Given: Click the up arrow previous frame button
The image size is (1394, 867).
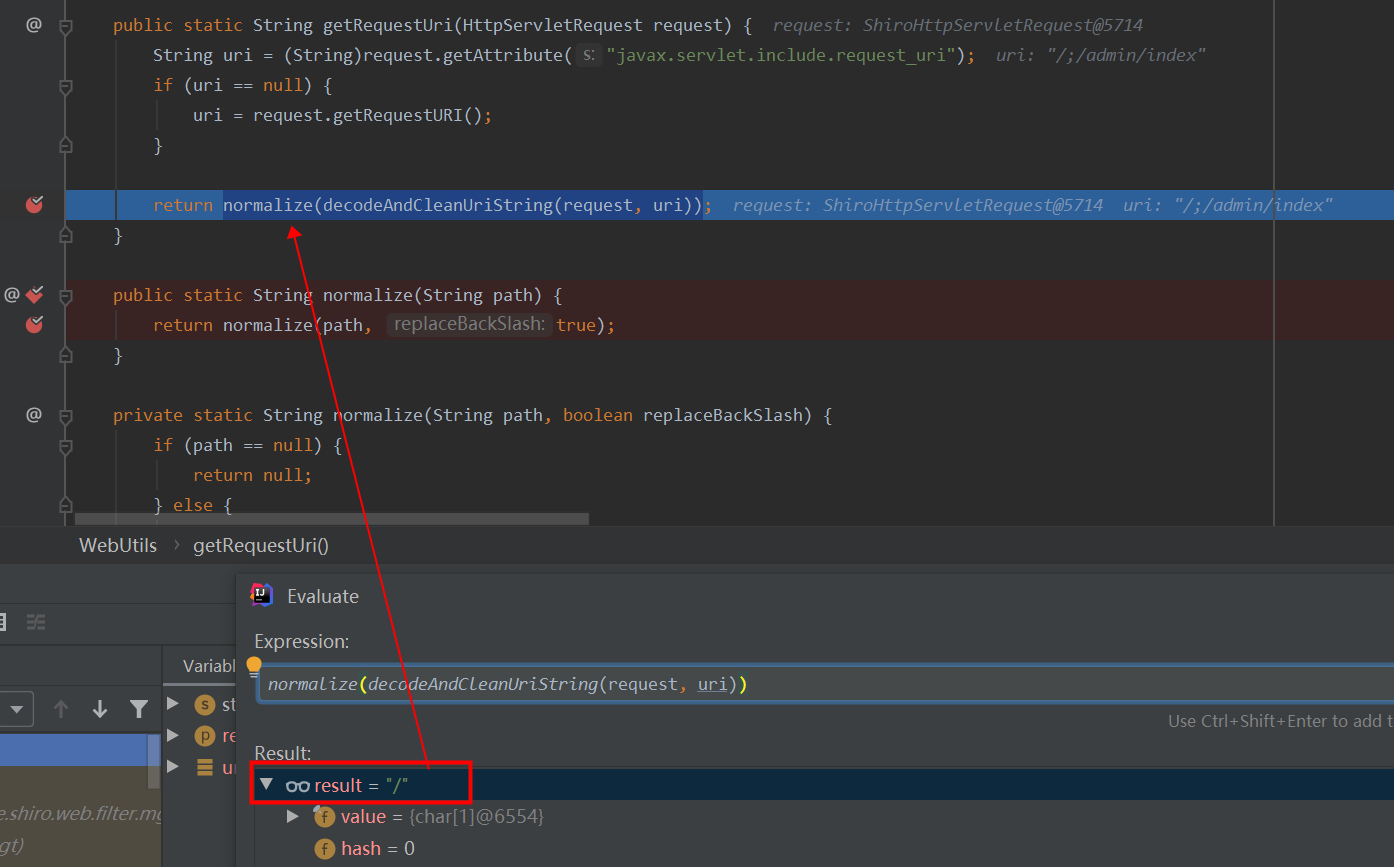Looking at the screenshot, I should pos(61,709).
